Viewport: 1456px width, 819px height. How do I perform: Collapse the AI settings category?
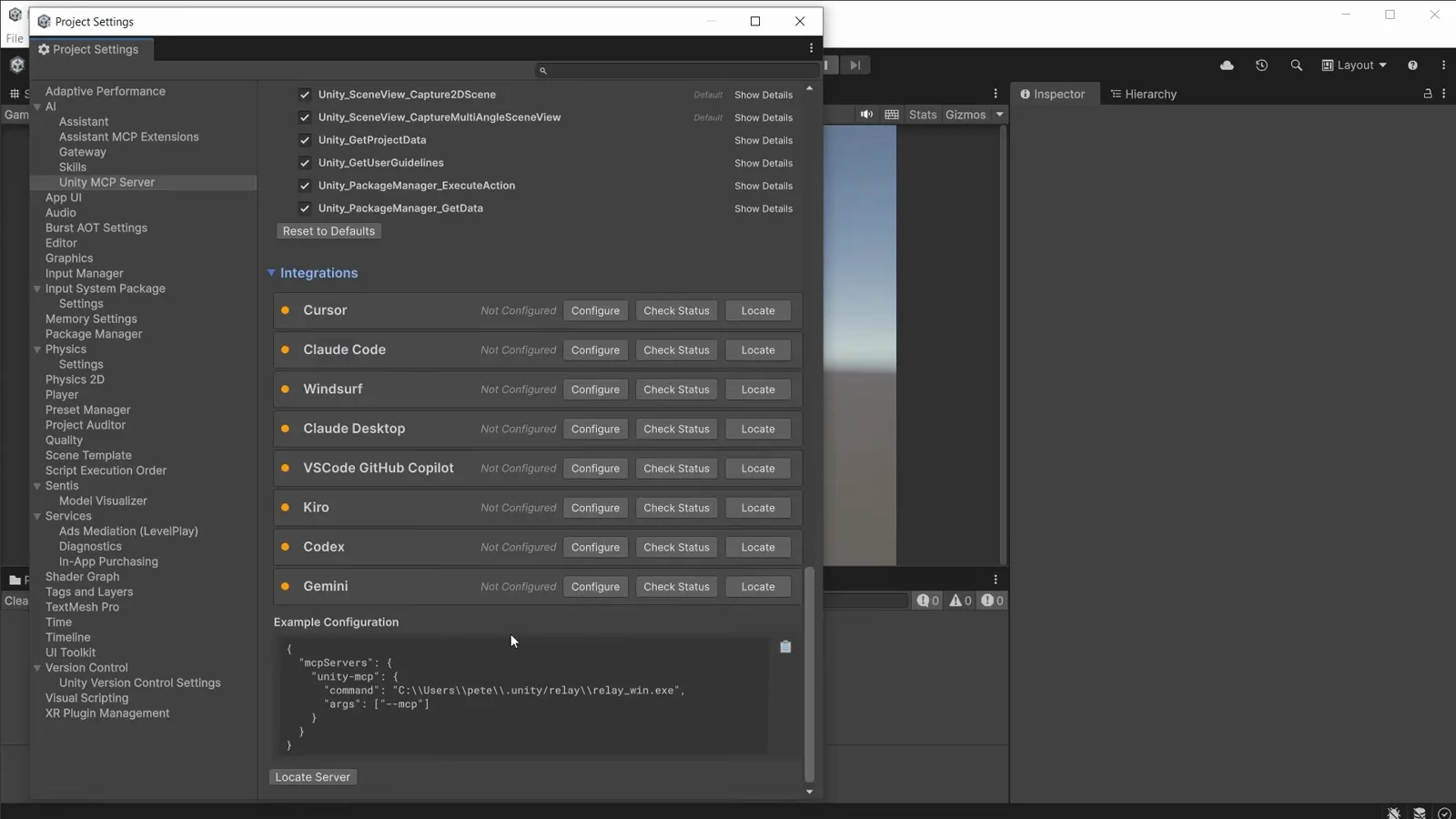[x=37, y=106]
